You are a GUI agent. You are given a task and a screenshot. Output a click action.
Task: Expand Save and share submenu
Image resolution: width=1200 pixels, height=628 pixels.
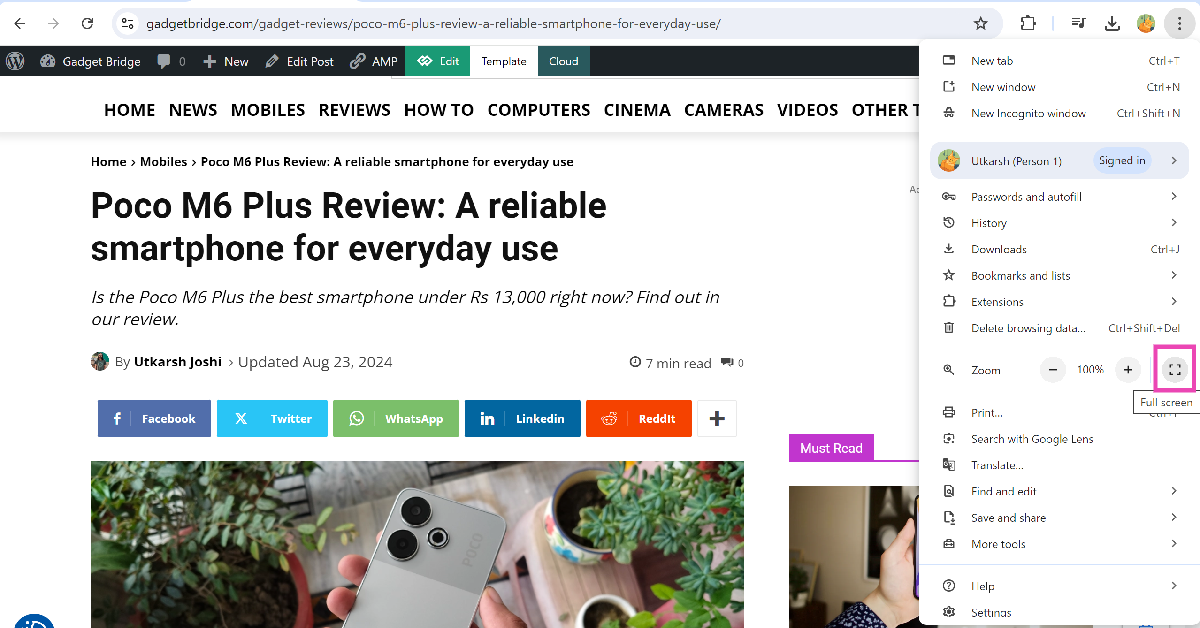click(1061, 518)
